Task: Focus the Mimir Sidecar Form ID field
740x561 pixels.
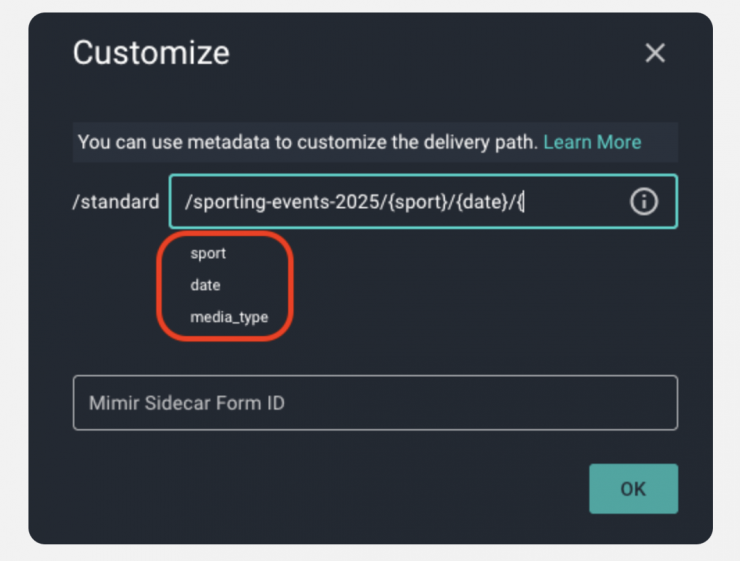Action: [375, 403]
